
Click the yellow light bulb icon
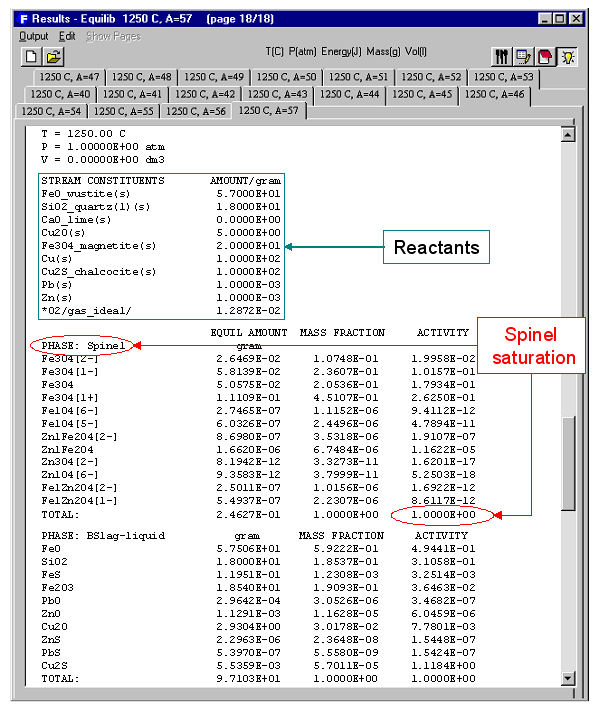pos(568,57)
